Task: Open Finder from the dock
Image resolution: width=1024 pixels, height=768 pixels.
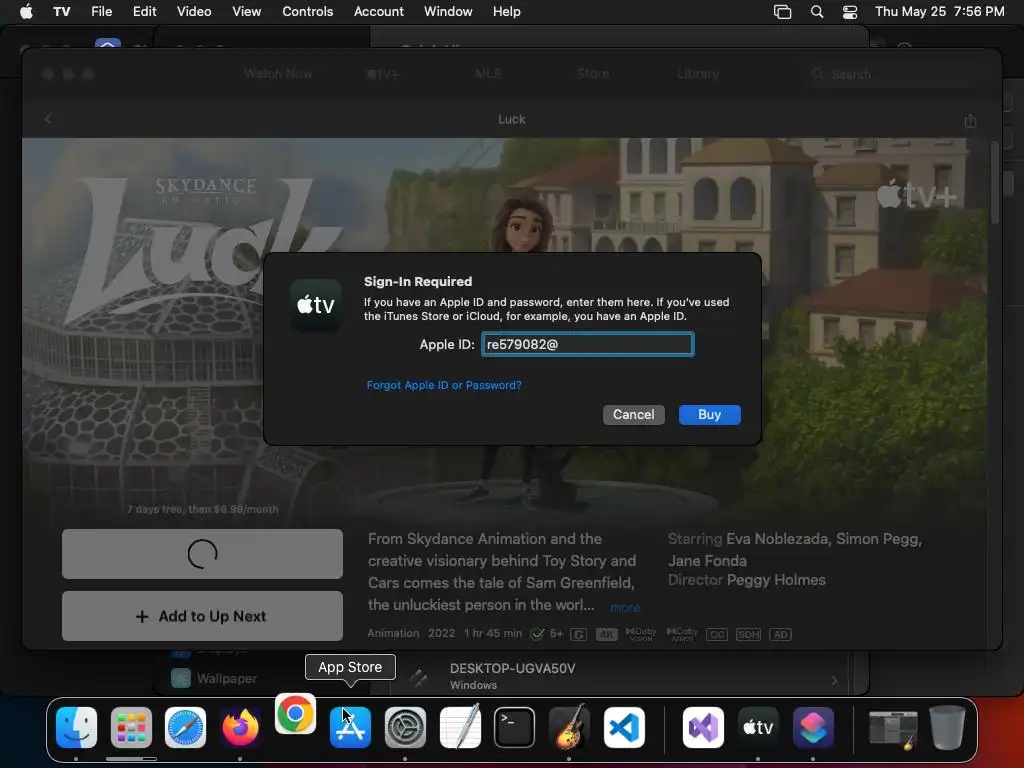Action: 76,728
